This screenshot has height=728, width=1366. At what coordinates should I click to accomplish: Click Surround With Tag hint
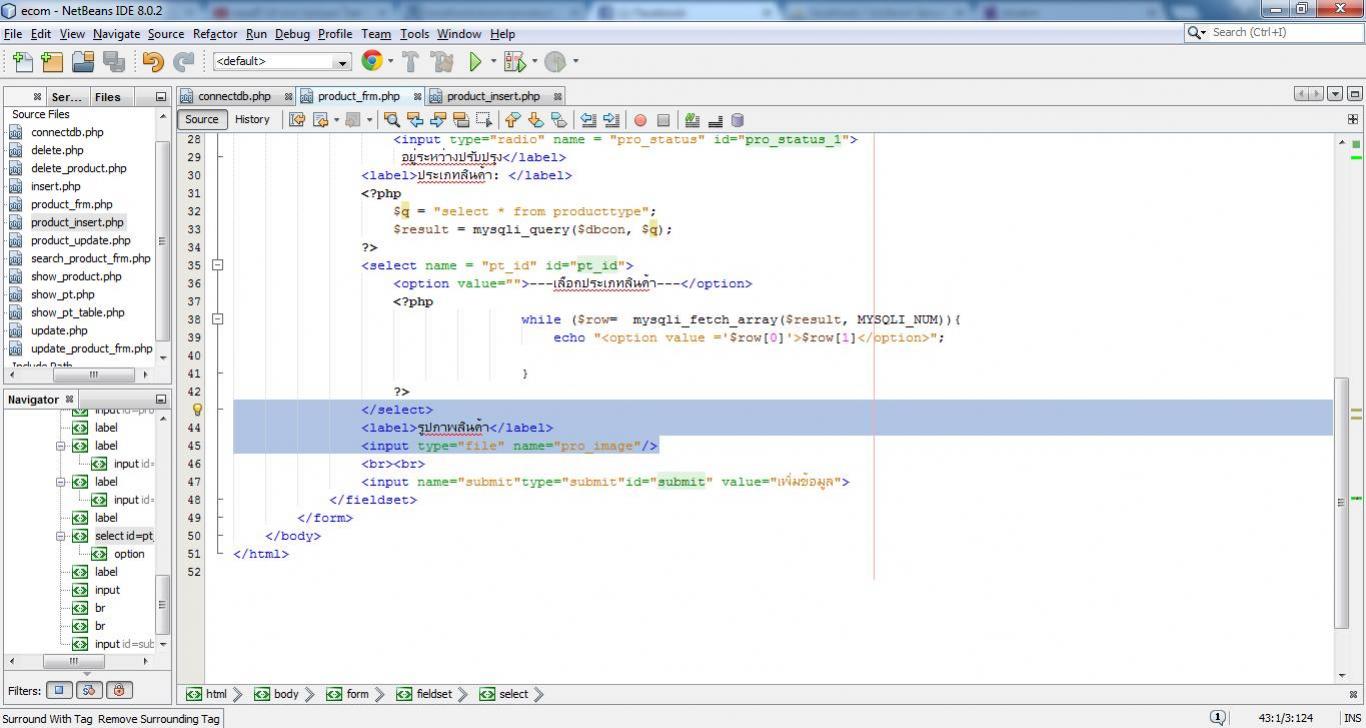(47, 719)
